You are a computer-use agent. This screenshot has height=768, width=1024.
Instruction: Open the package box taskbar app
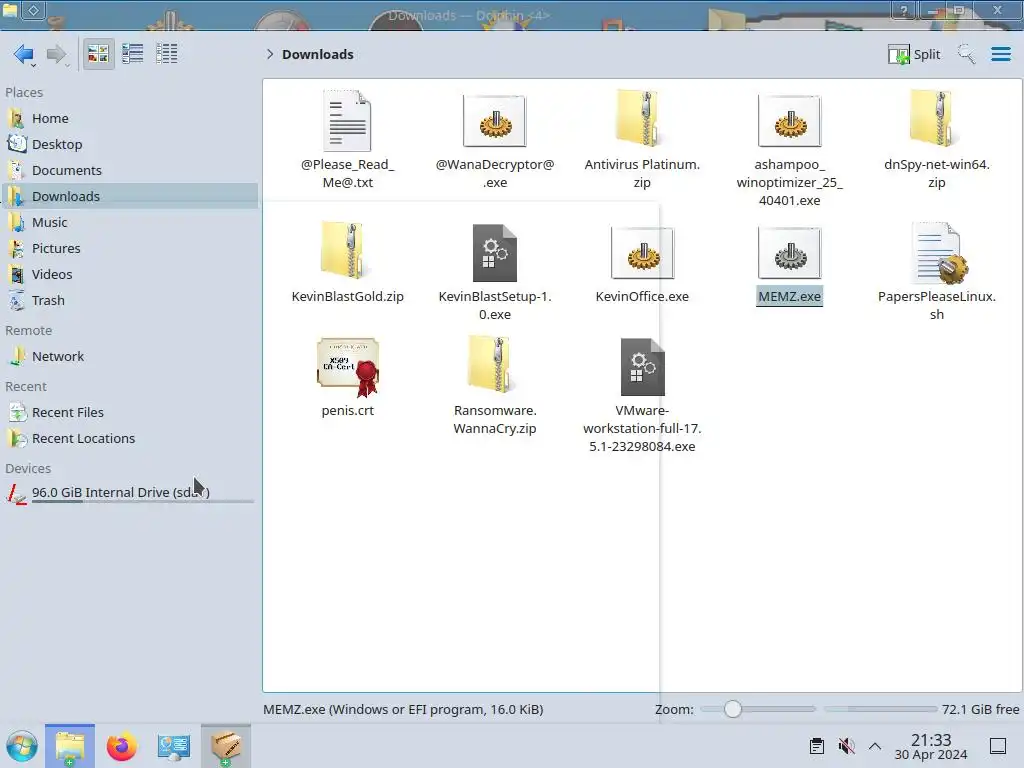(x=226, y=746)
